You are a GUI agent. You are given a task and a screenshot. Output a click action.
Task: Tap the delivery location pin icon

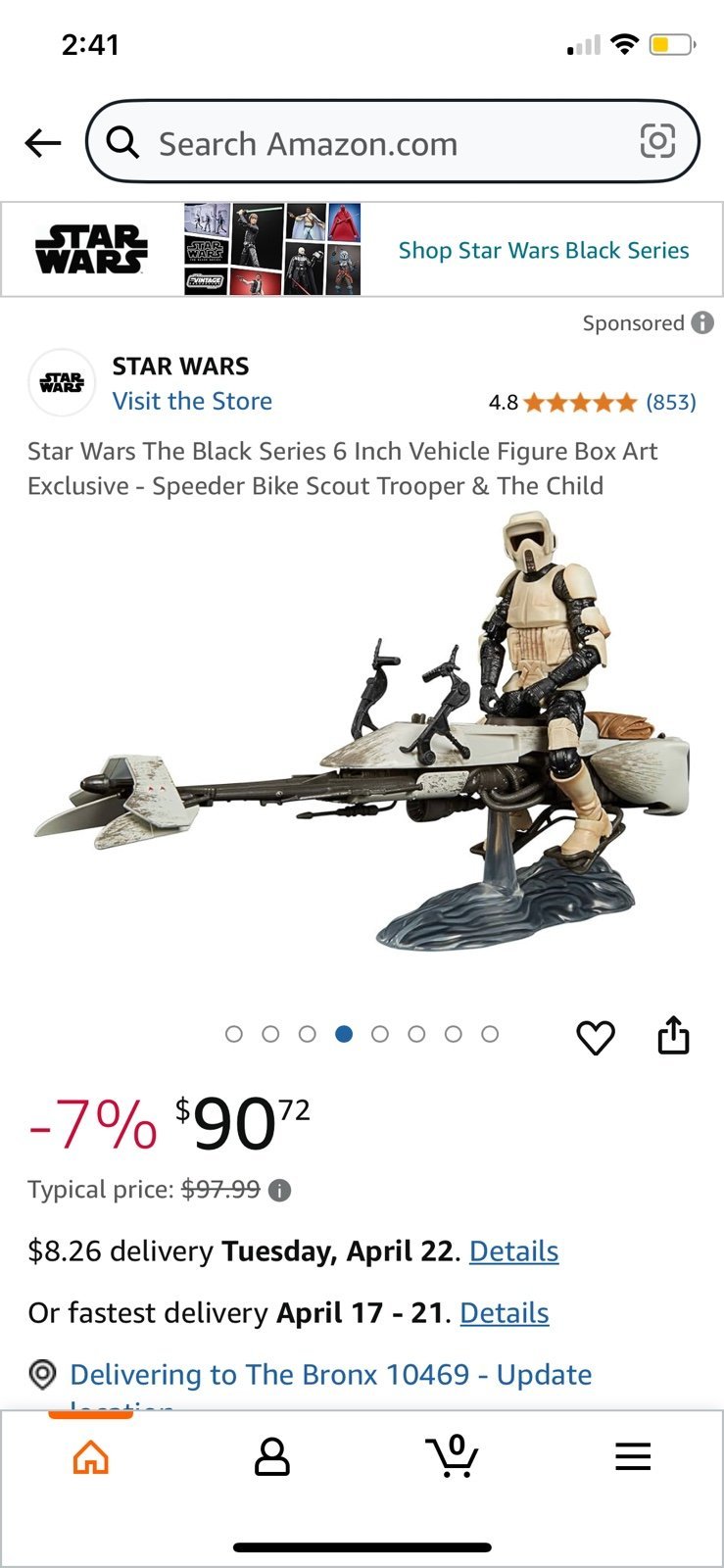click(42, 1375)
